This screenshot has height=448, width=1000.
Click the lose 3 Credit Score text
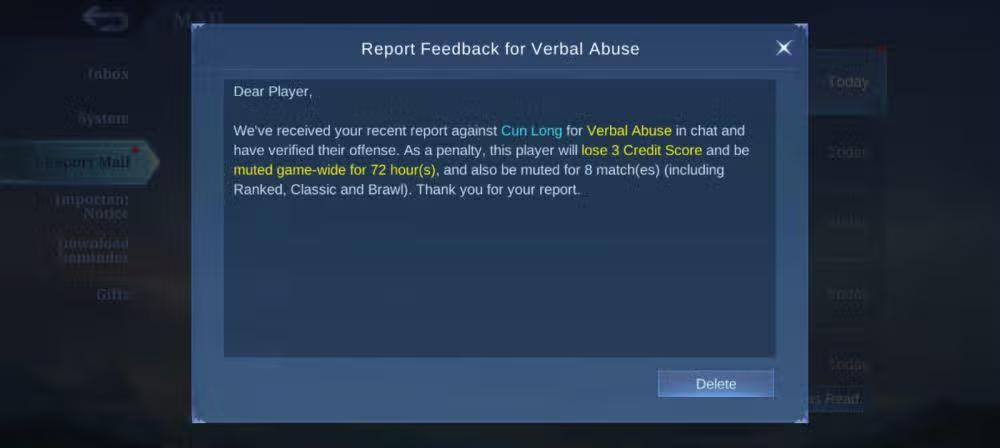coord(642,151)
